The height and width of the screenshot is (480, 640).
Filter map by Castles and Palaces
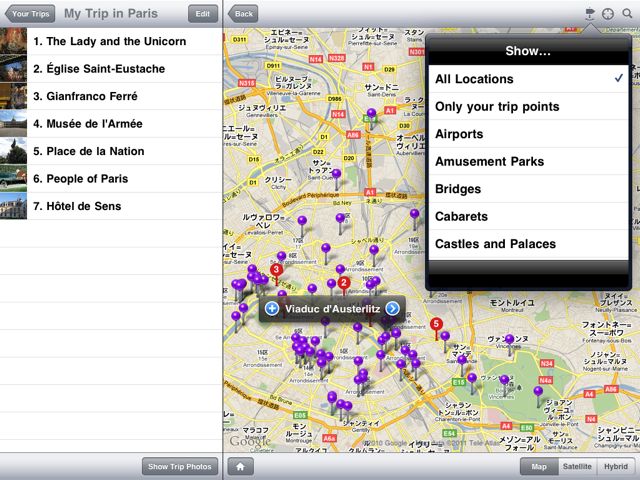tap(528, 244)
